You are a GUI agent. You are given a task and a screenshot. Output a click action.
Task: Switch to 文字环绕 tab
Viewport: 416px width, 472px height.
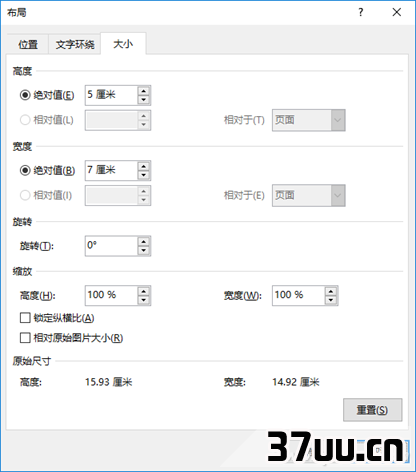click(75, 44)
